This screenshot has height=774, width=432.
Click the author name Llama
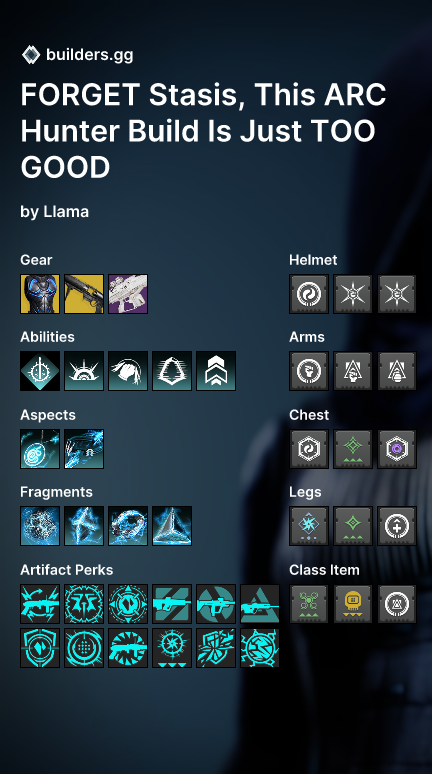(x=66, y=212)
